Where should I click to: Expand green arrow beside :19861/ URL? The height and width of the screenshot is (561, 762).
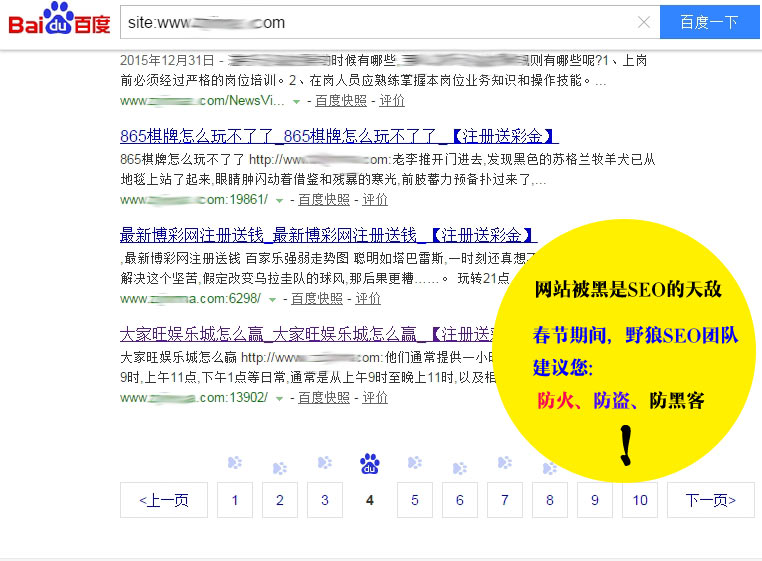(279, 200)
